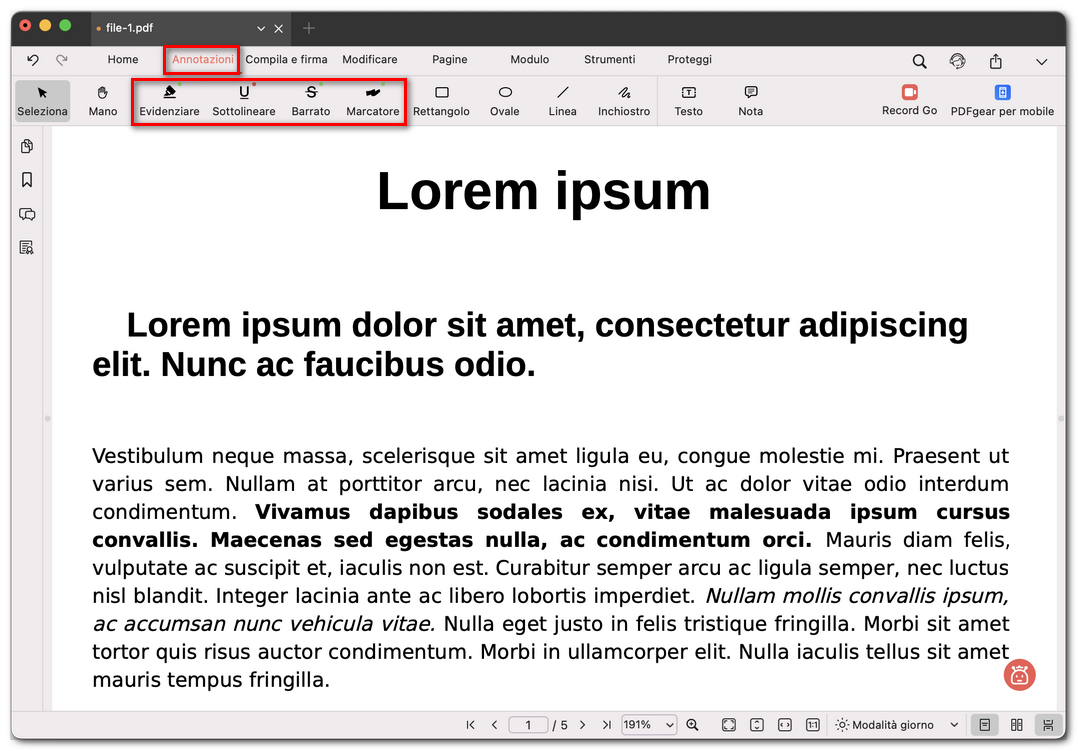Open the search magnifier
The width and height of the screenshot is (1078, 751).
coord(919,61)
